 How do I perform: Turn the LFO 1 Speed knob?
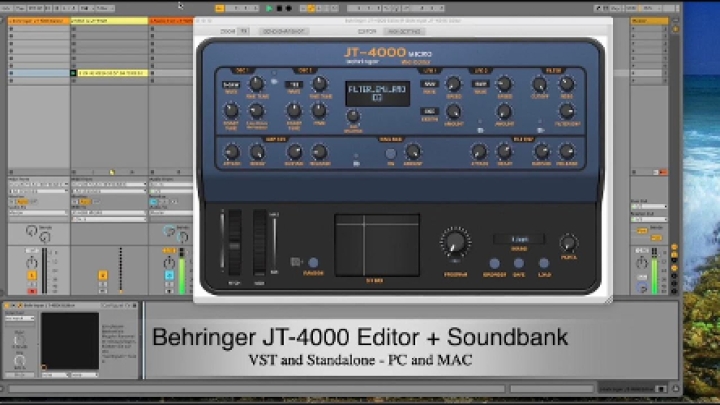point(453,84)
